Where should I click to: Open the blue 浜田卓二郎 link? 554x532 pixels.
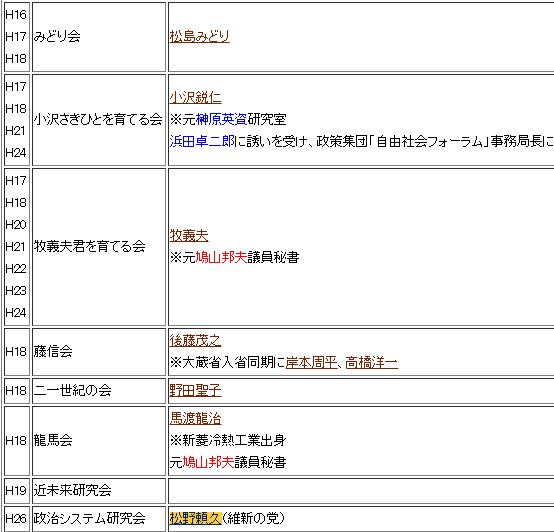(x=202, y=141)
